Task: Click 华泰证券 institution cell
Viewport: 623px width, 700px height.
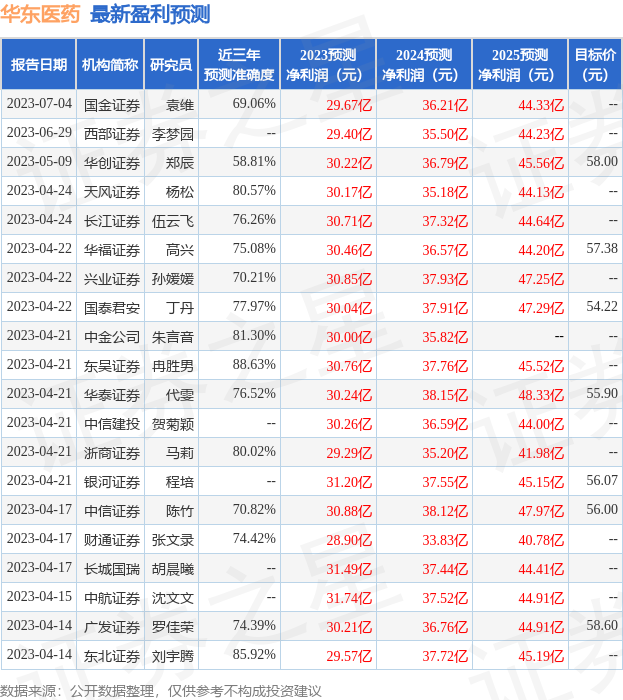Action: (112, 395)
